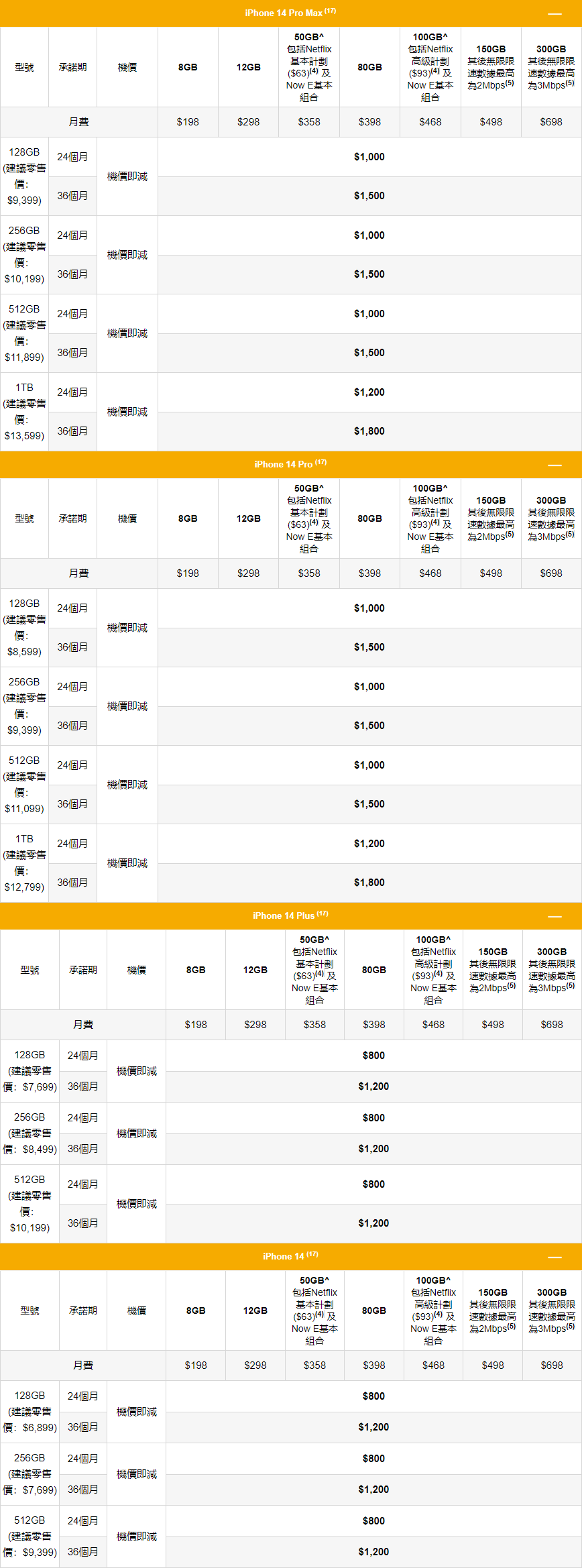Click the '承諾期' header in the Pro Max table
The height and width of the screenshot is (1568, 582).
point(72,67)
